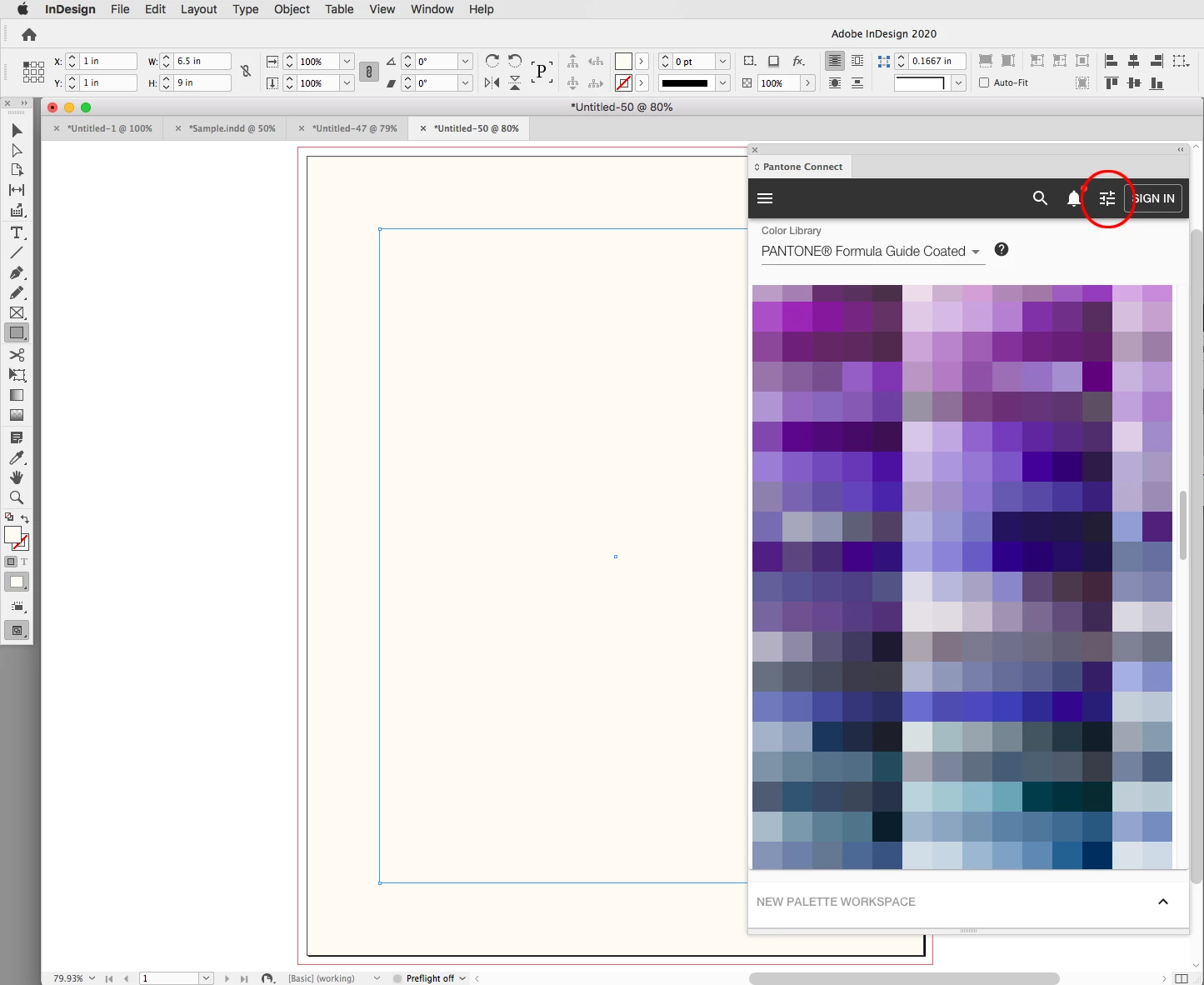
Task: Select the Zoom tool in toolbox
Action: click(17, 497)
